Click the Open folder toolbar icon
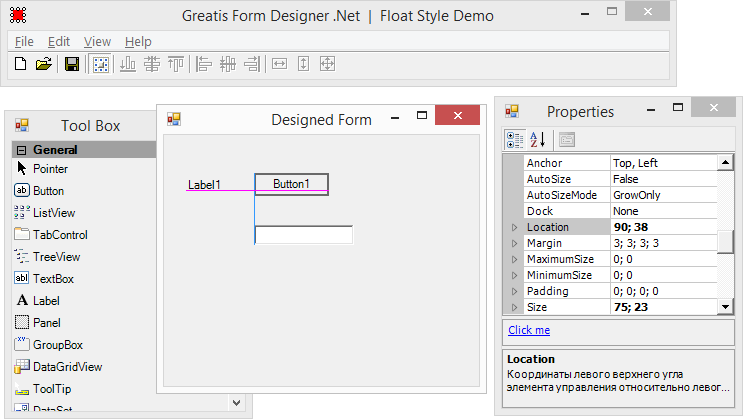 [x=43, y=64]
